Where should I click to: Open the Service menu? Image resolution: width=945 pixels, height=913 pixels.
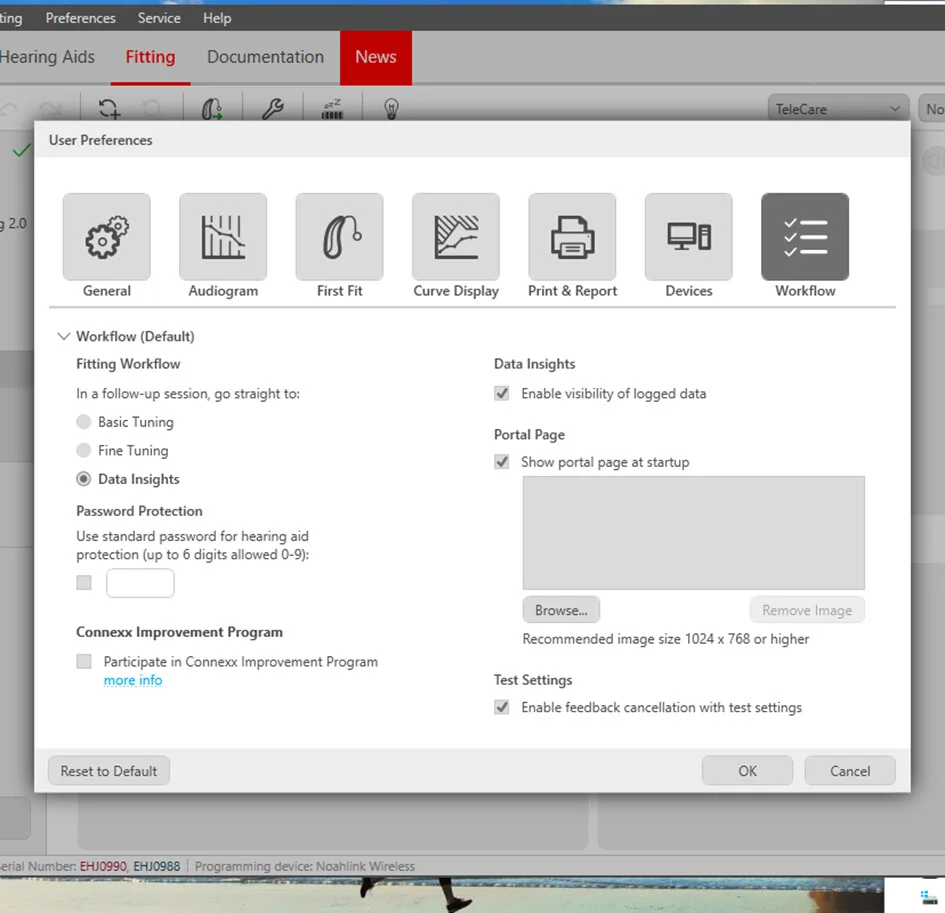coord(159,18)
